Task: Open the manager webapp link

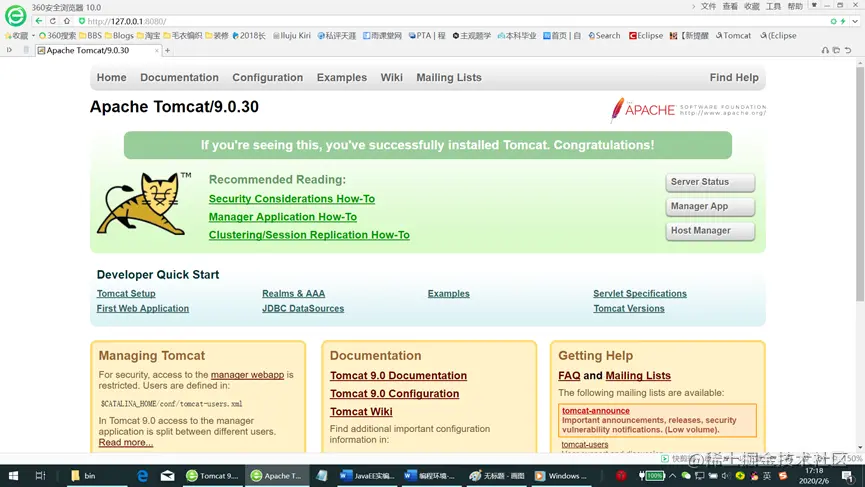Action: [x=247, y=374]
